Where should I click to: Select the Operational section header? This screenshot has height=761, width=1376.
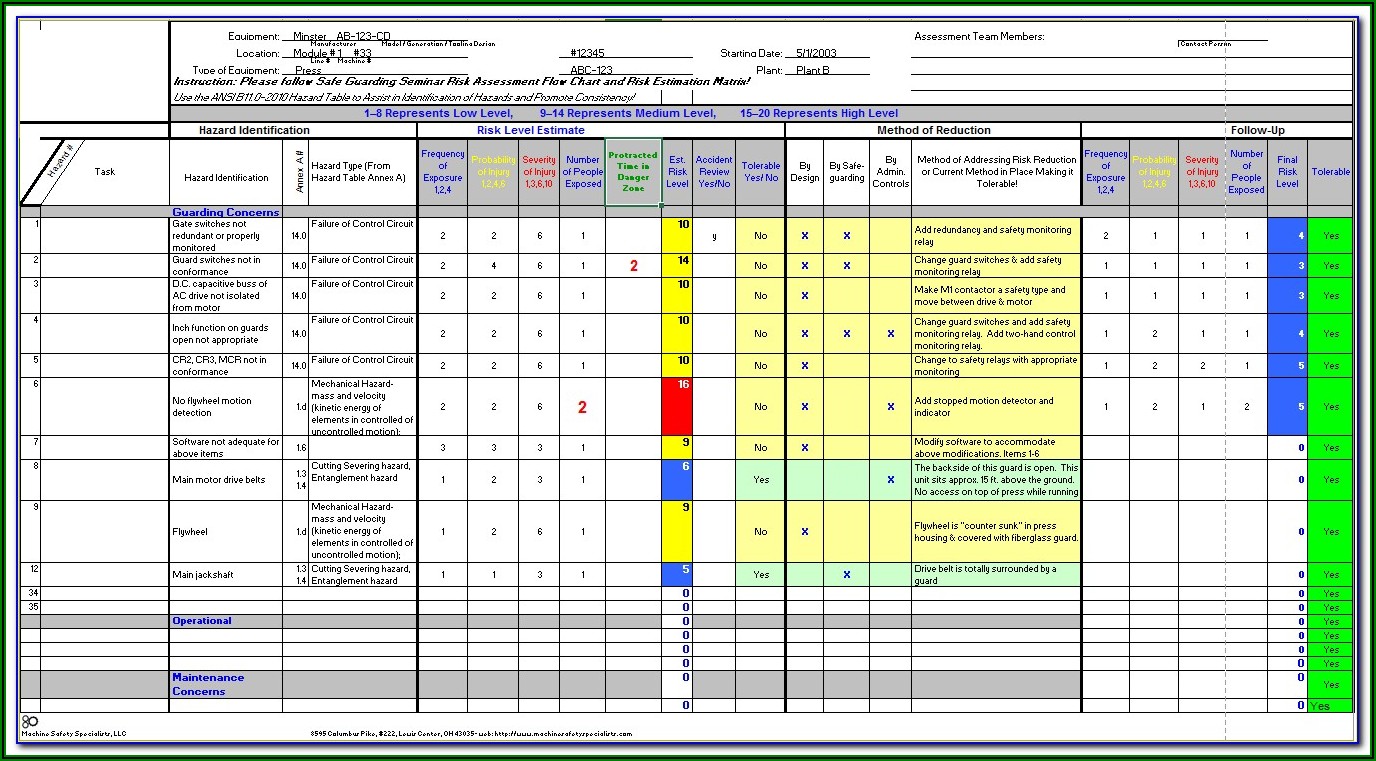coord(202,621)
